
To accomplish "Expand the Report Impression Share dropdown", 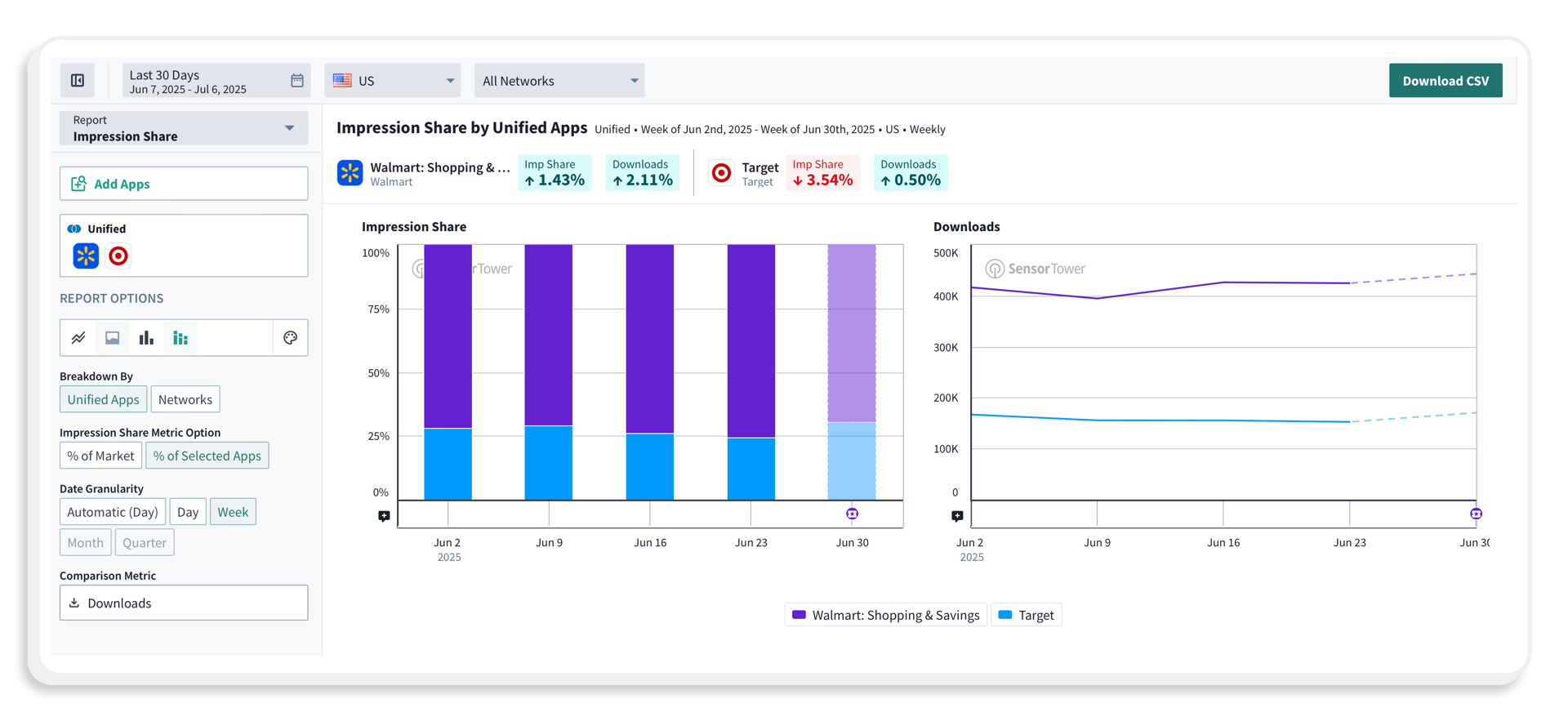I will coord(184,128).
